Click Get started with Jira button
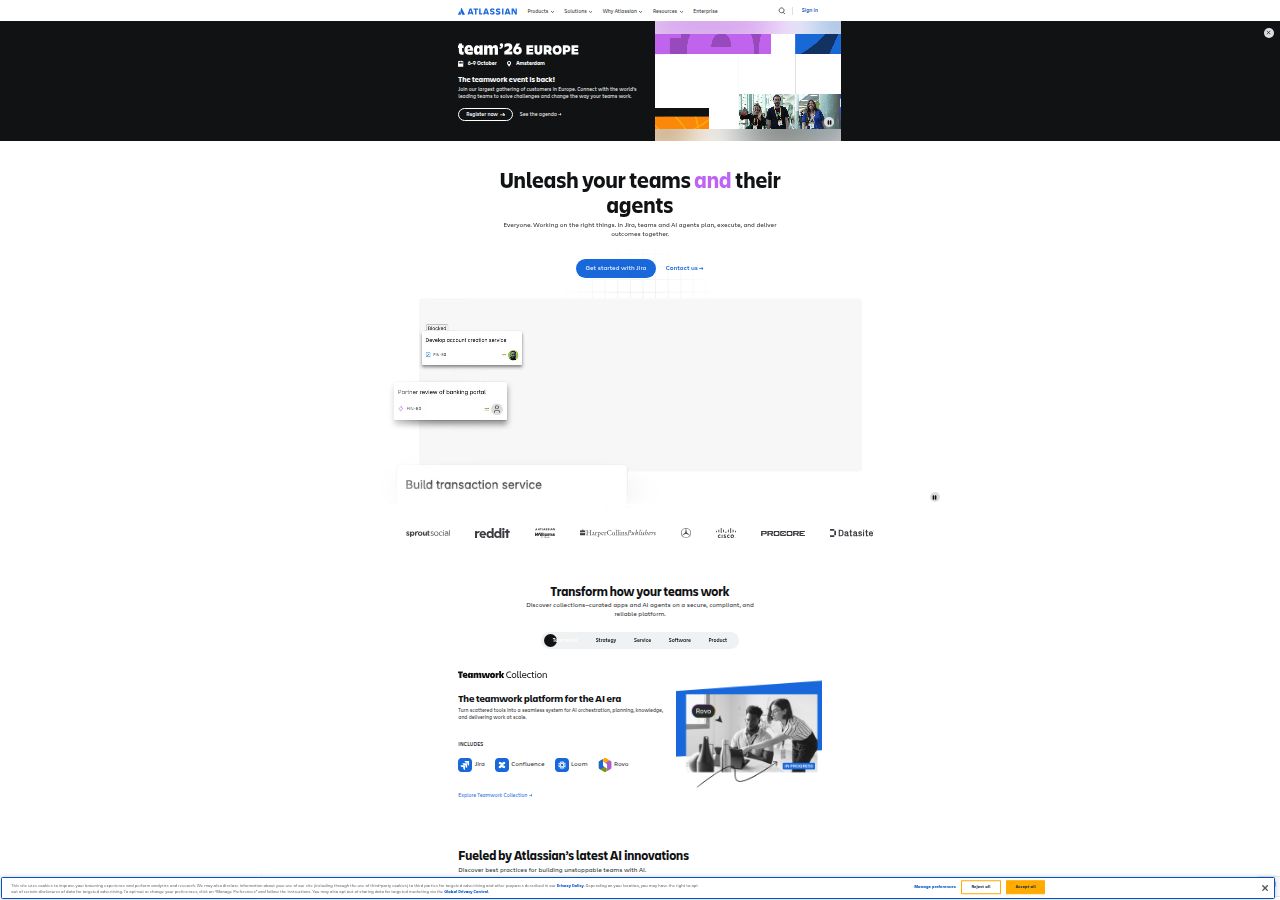Viewport: 1280px width, 900px height. 616,268
